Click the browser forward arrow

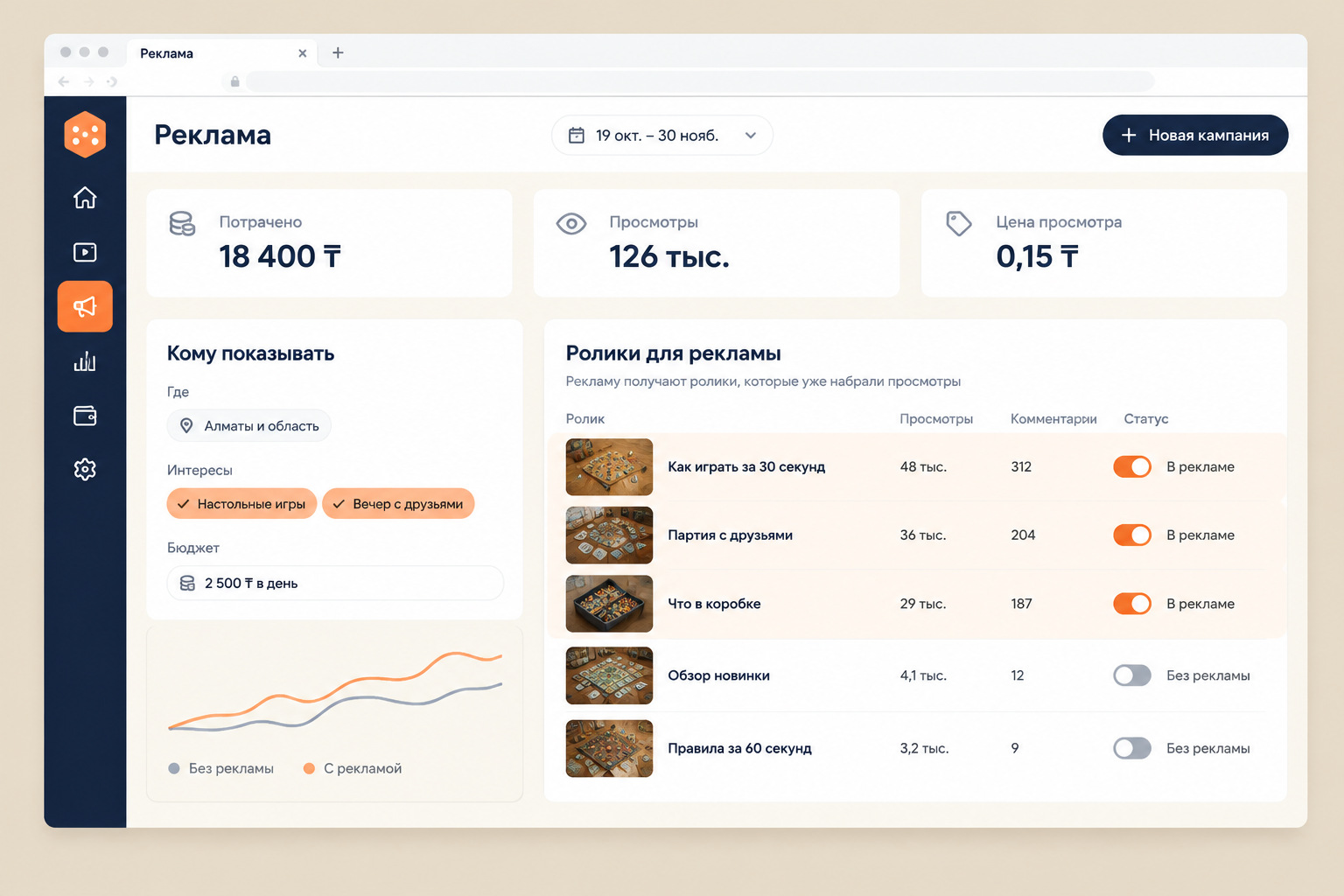[88, 81]
